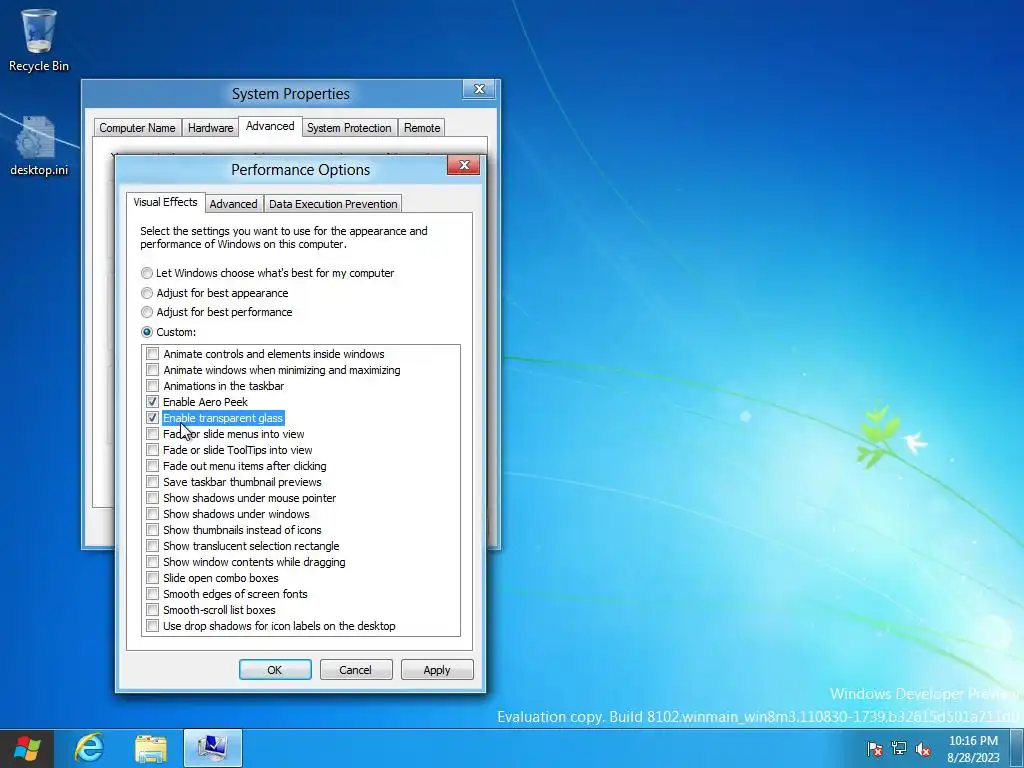Enable 'Animate windows when minimizing and maximizing'
The height and width of the screenshot is (768, 1024).
(152, 370)
